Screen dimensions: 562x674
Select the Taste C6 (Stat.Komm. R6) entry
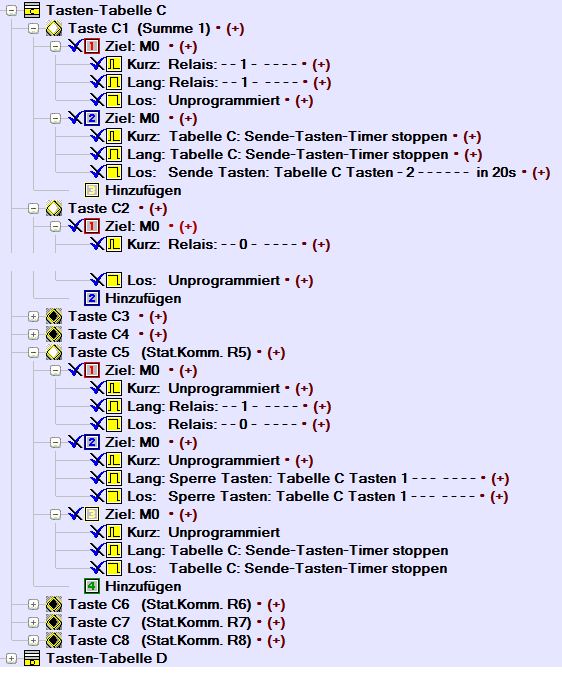tap(160, 604)
